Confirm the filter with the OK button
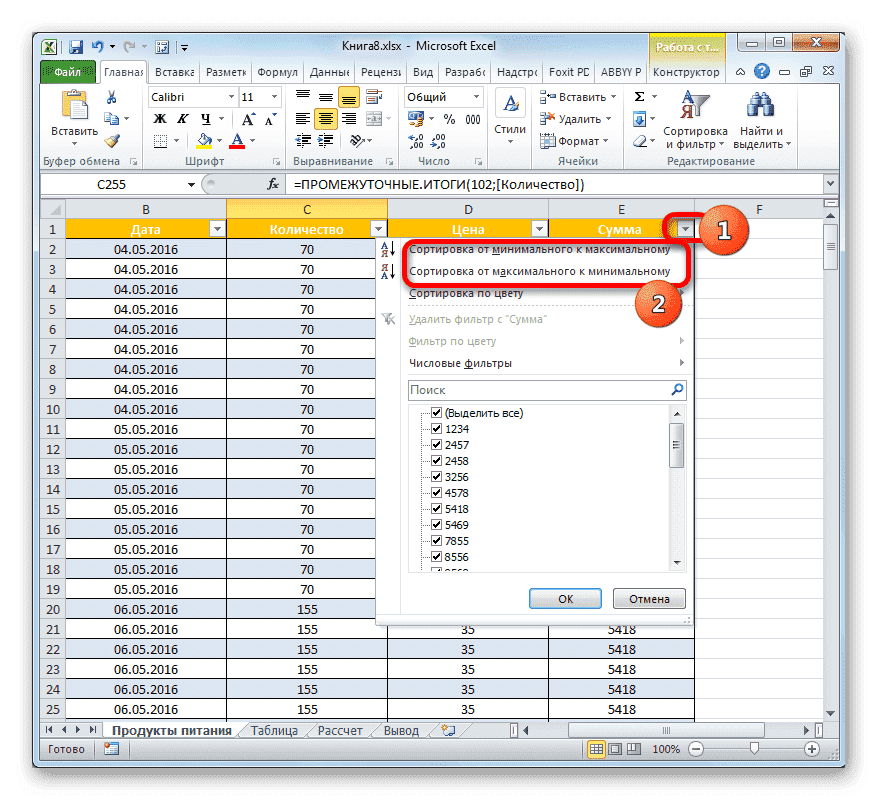 click(565, 598)
